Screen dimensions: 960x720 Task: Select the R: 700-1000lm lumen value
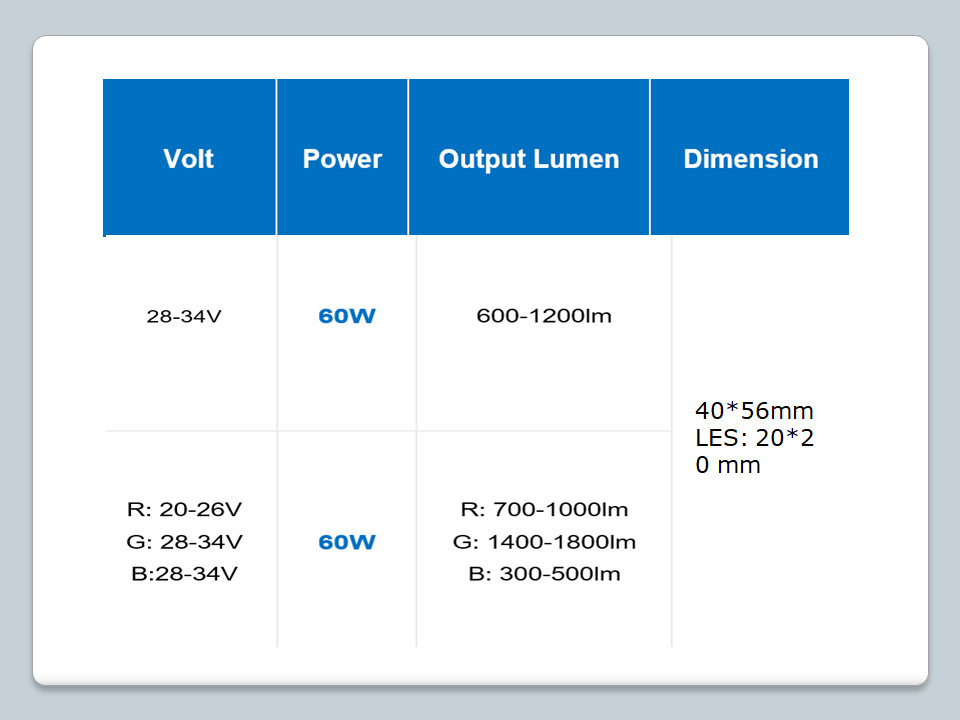[x=544, y=510]
